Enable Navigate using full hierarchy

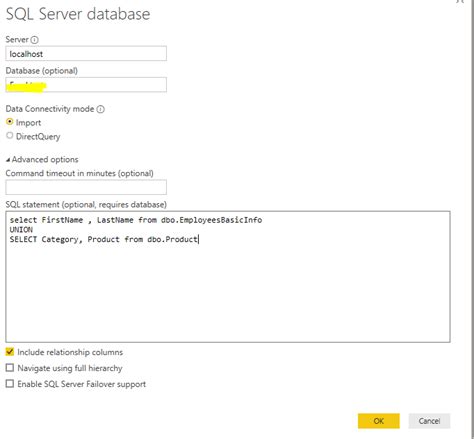tap(10, 367)
